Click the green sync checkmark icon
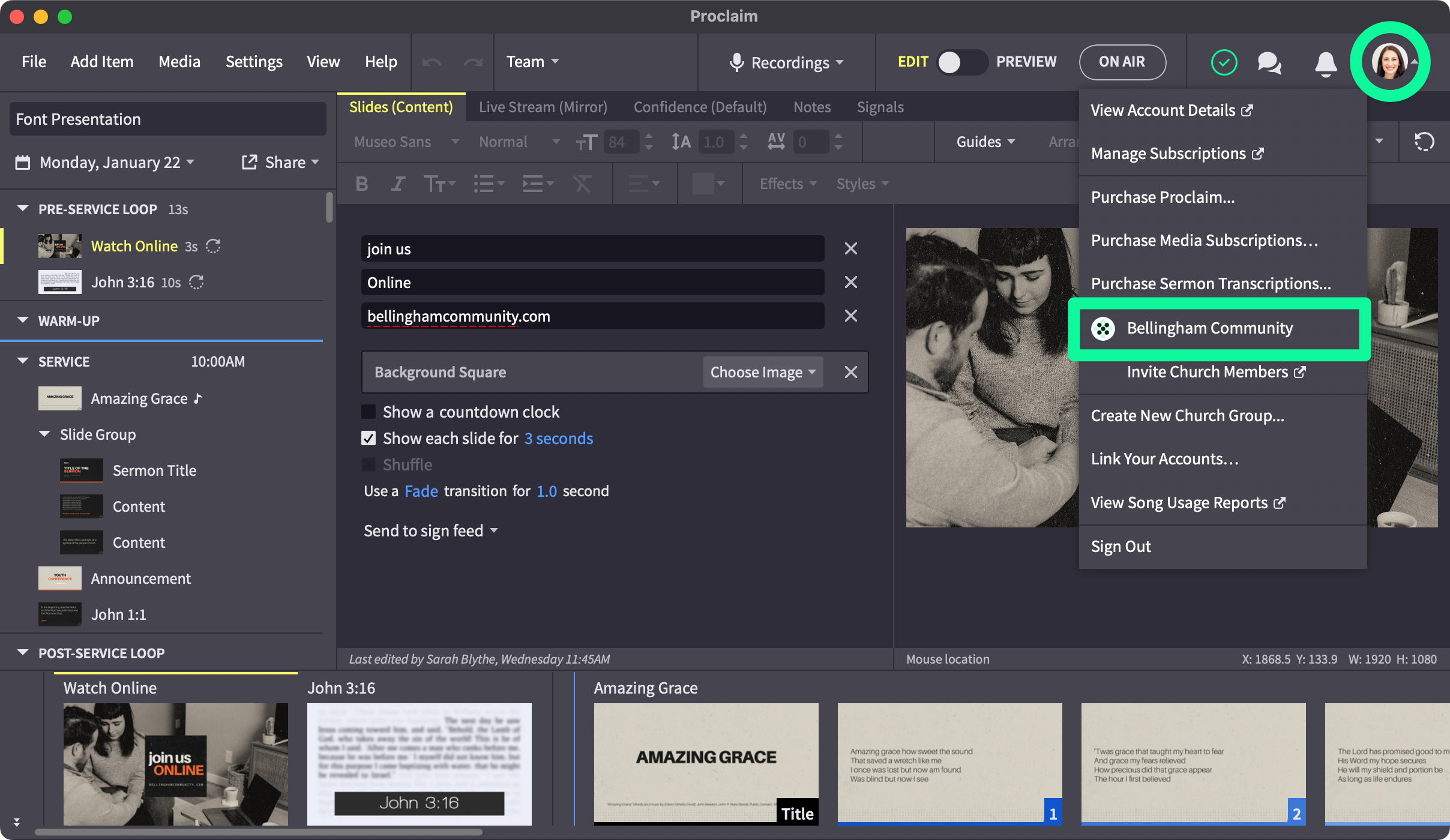 (x=1224, y=62)
